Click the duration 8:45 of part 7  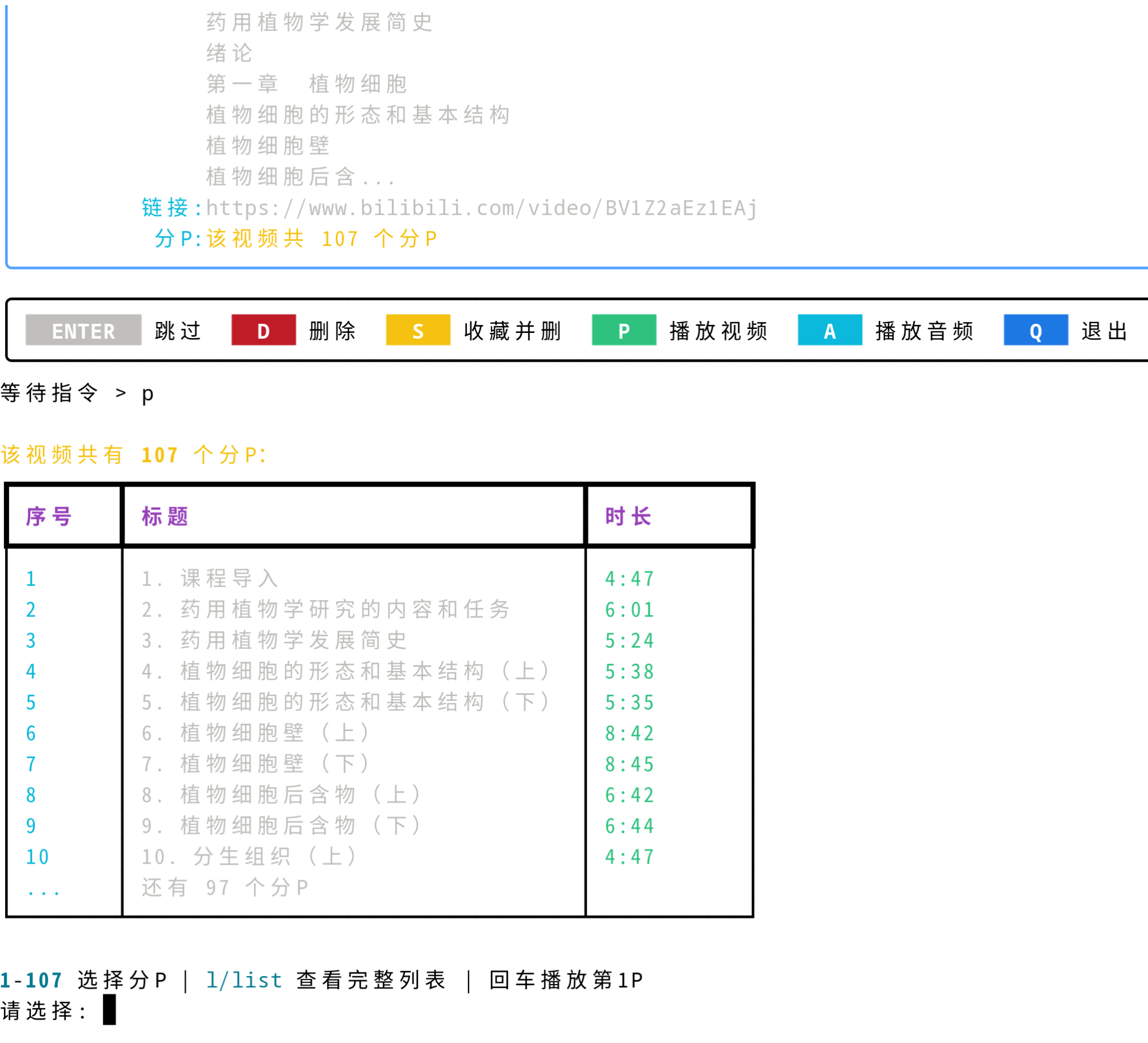(x=629, y=763)
